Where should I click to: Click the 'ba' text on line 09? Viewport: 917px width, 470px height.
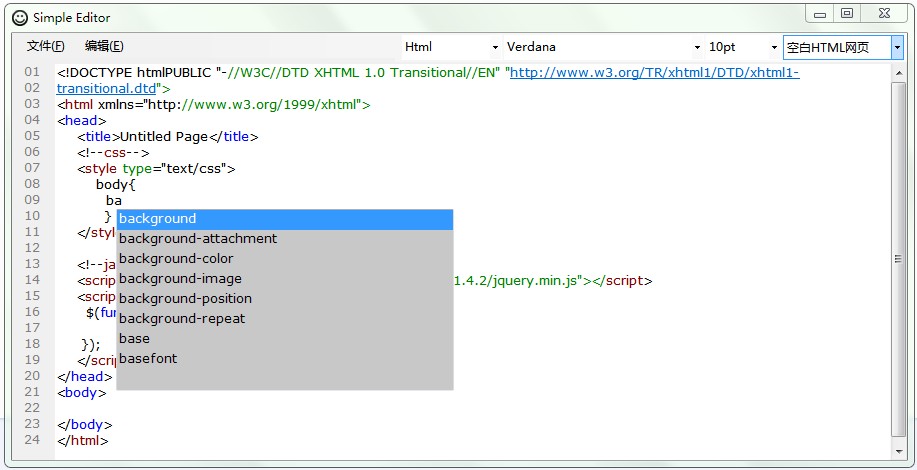tap(113, 201)
